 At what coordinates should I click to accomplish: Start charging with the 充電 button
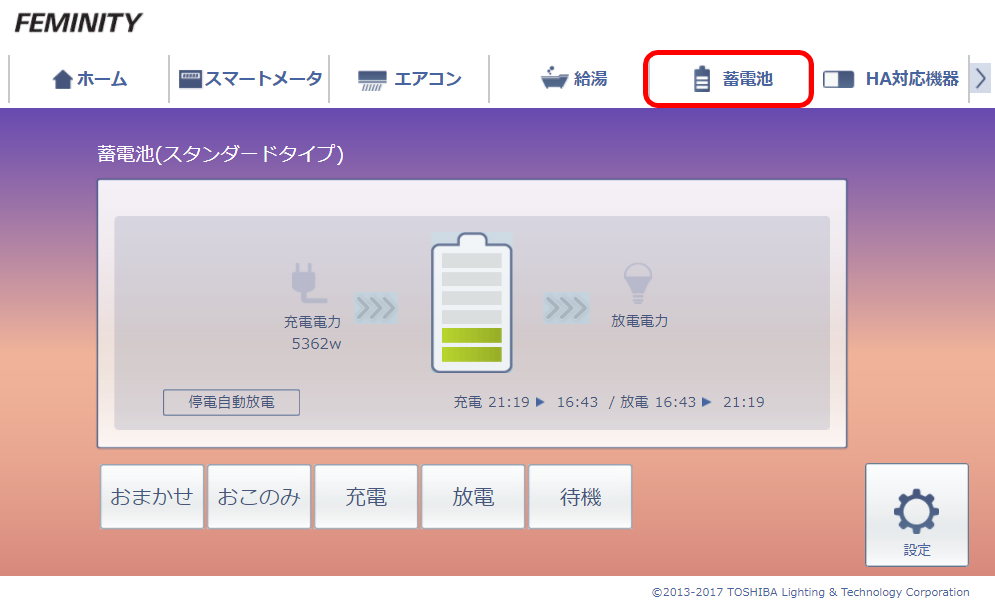[x=366, y=497]
